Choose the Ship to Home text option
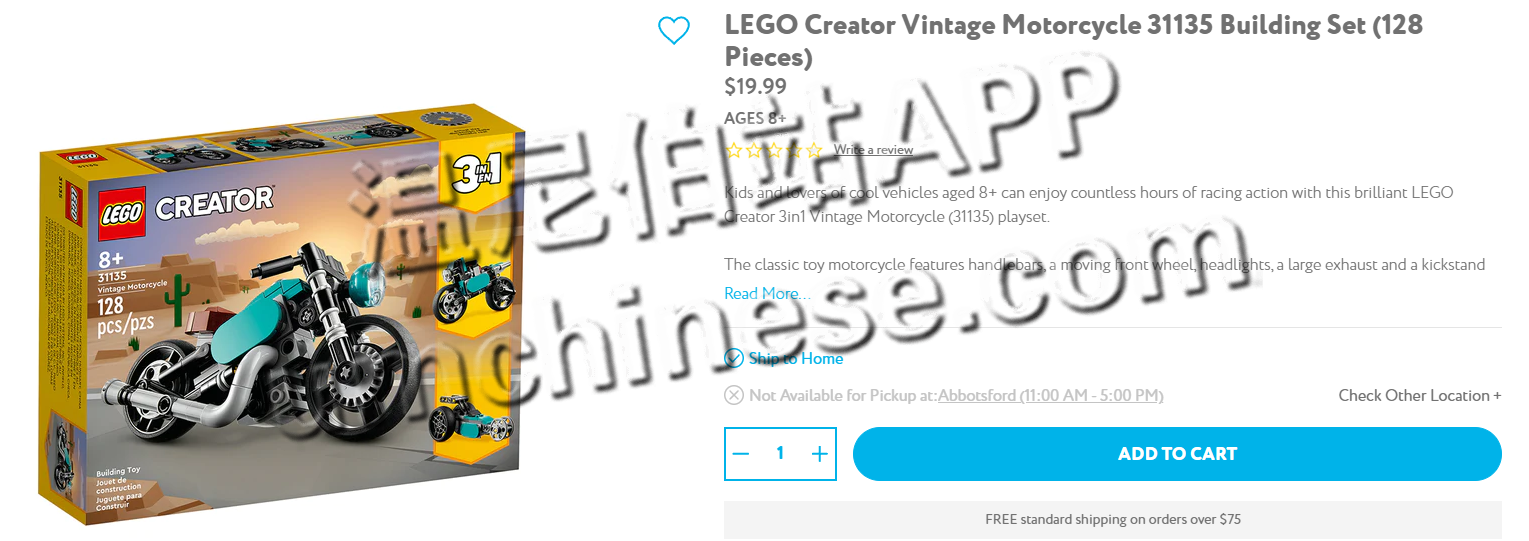Viewport: 1529px width, 541px height. point(796,358)
